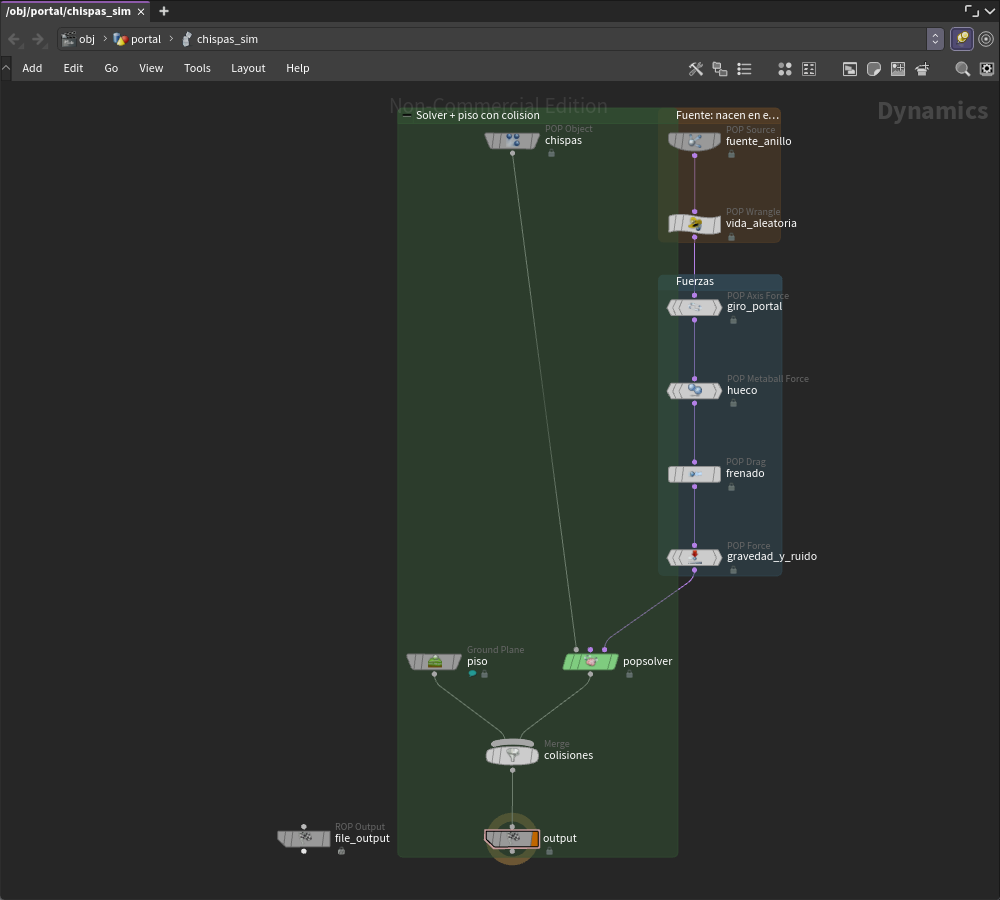Open the Tools menu
The width and height of the screenshot is (1000, 900).
[x=197, y=68]
